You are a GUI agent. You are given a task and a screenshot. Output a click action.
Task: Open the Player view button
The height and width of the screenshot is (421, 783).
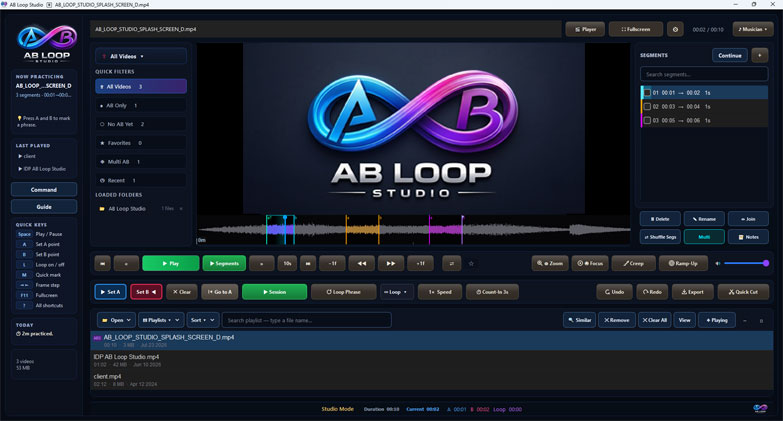585,29
